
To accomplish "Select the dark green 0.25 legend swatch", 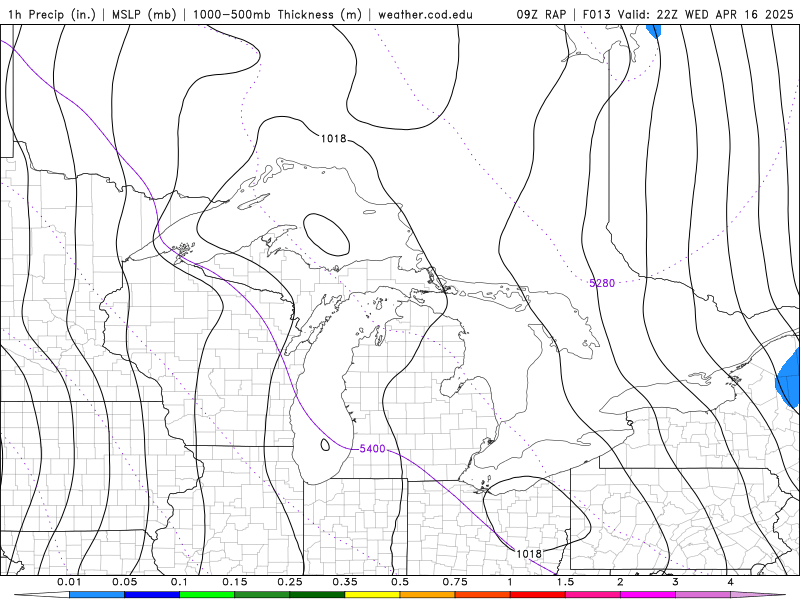I will pyautogui.click(x=317, y=595).
